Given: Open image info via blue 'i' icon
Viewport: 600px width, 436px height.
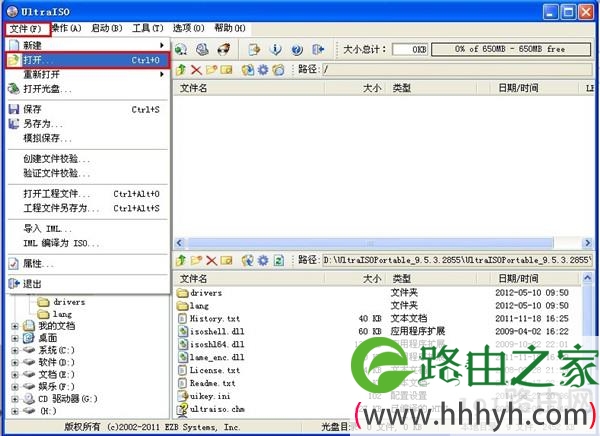Looking at the screenshot, I should pyautogui.click(x=276, y=49).
